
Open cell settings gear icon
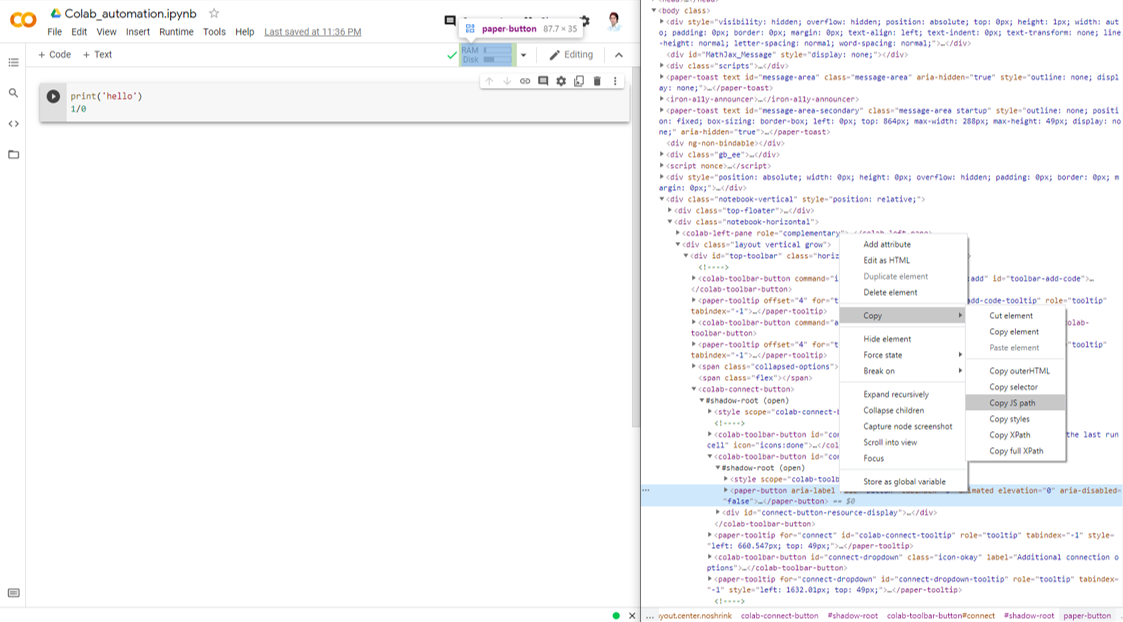561,81
